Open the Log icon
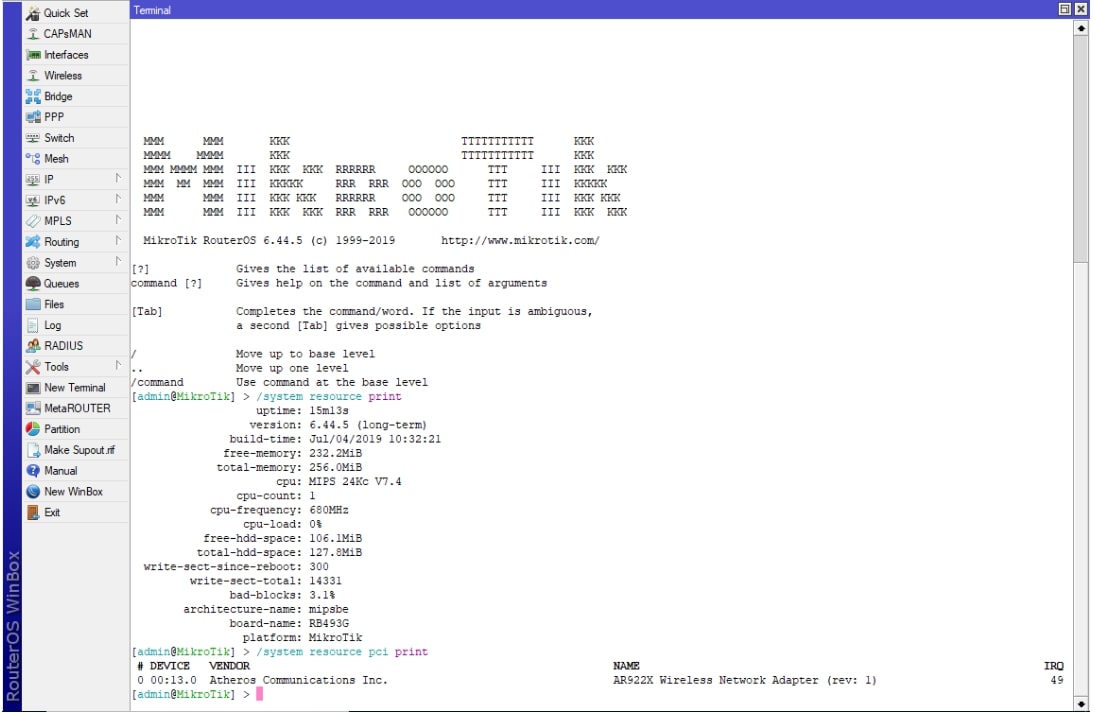The height and width of the screenshot is (713, 1095). (33, 325)
